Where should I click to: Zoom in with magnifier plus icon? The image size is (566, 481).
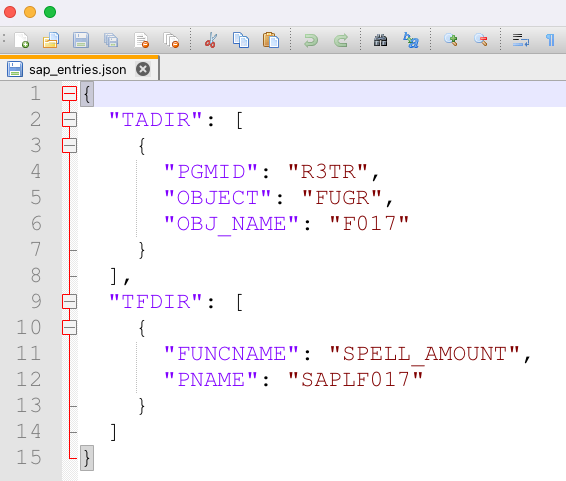click(451, 40)
